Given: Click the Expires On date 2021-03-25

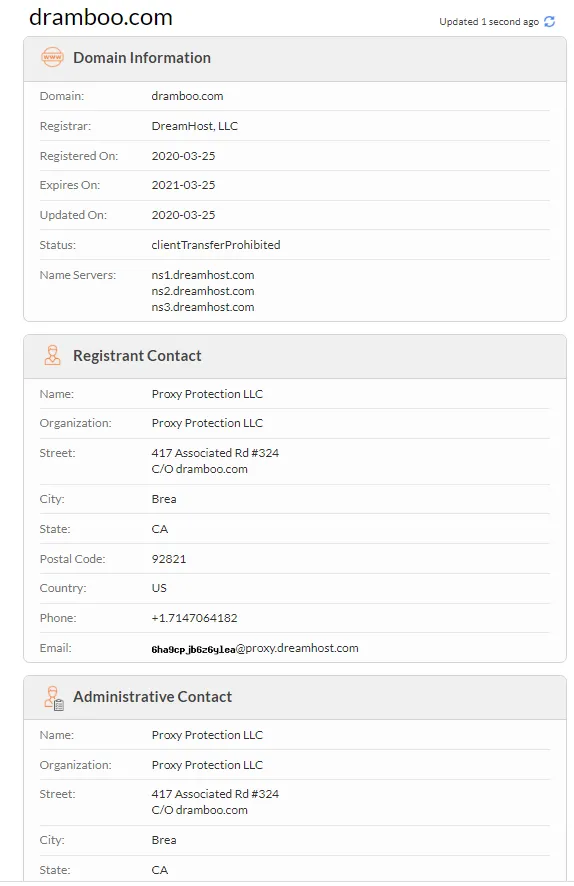Looking at the screenshot, I should [x=183, y=185].
